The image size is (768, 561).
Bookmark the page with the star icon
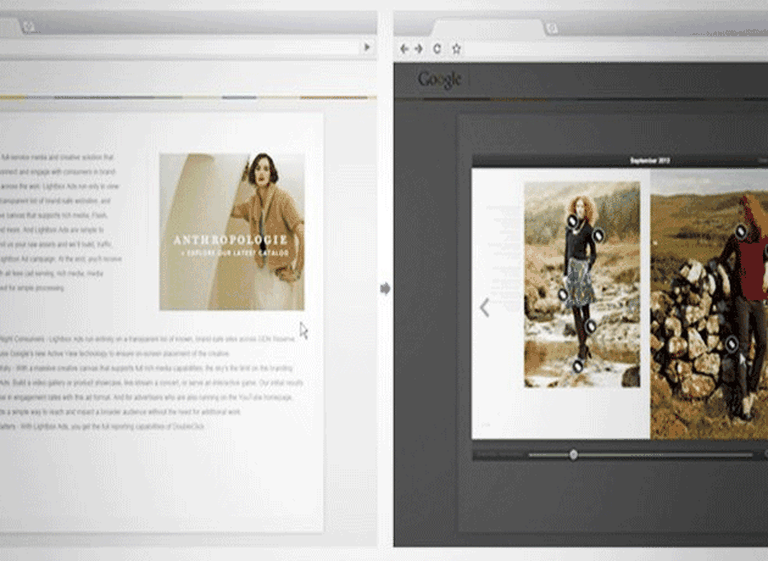(x=456, y=49)
